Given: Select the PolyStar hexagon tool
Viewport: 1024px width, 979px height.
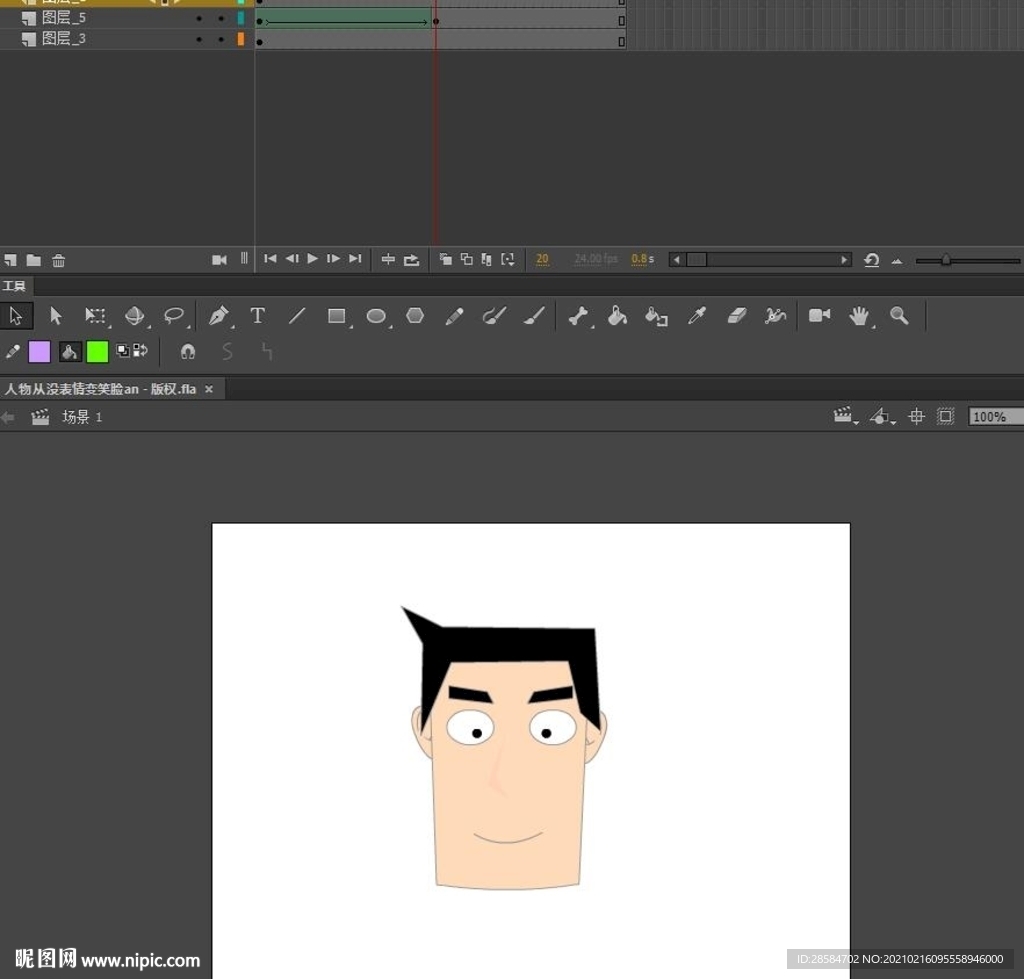Looking at the screenshot, I should pos(415,316).
